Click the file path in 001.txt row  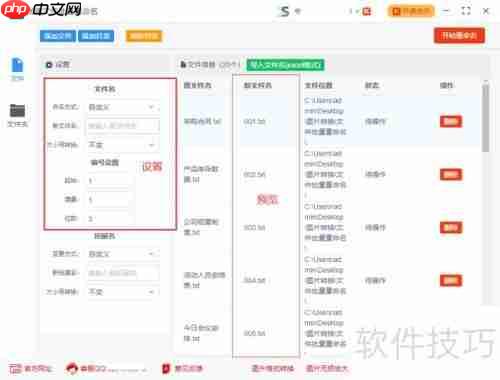[325, 121]
